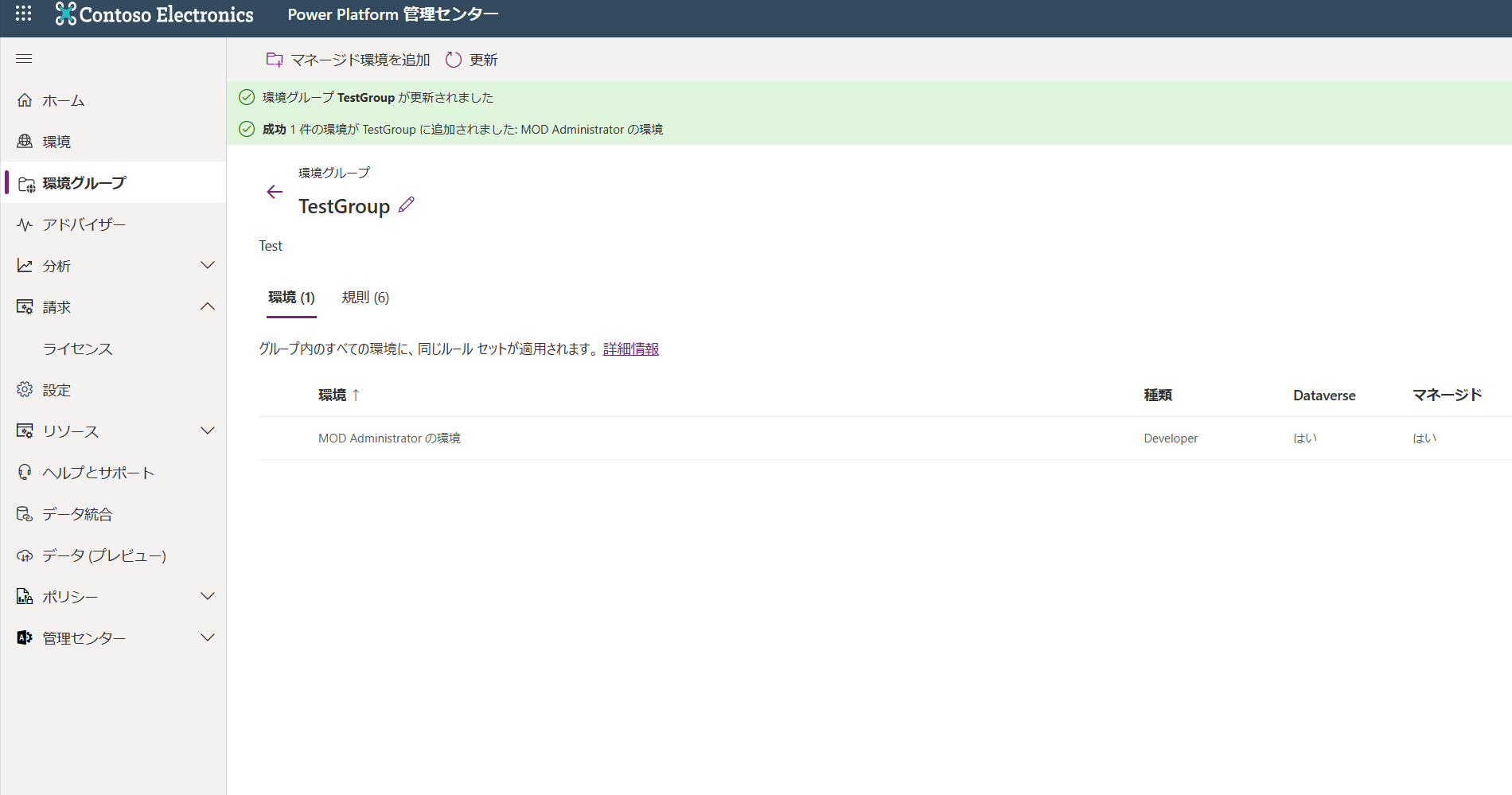Switch to the 環境 (1) tab
This screenshot has width=1512, height=795.
(x=291, y=298)
